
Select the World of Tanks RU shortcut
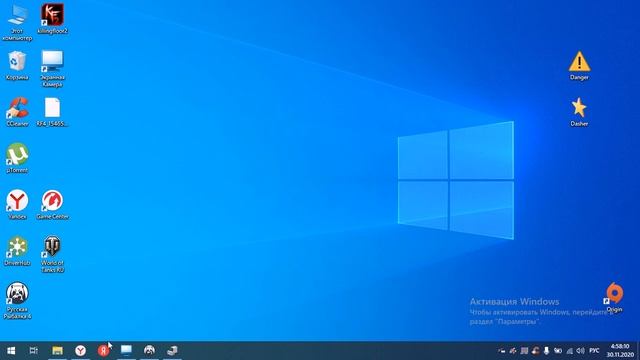tap(52, 254)
